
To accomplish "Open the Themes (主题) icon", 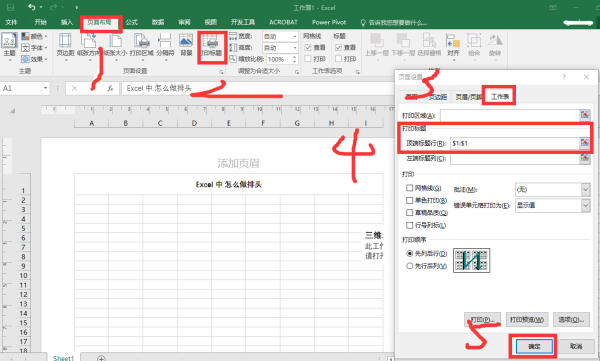I will pyautogui.click(x=9, y=46).
